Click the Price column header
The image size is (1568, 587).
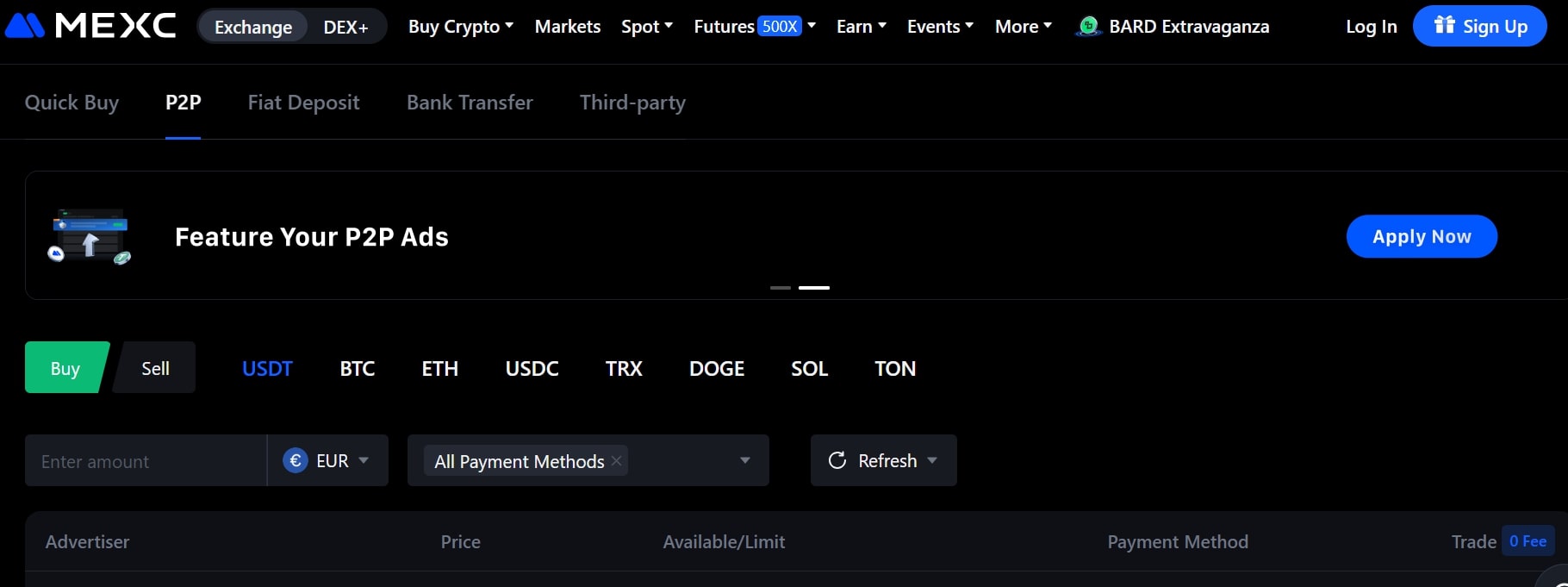pyautogui.click(x=461, y=541)
